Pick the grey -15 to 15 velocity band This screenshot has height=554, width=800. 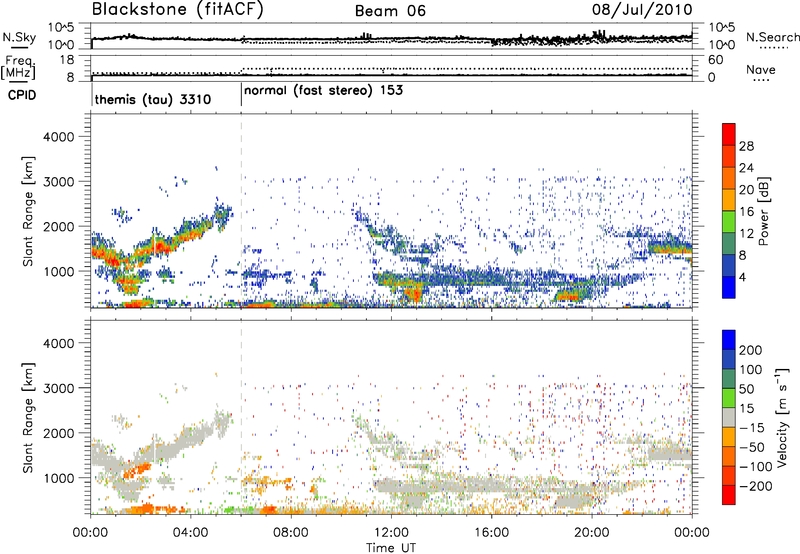[x=729, y=418]
